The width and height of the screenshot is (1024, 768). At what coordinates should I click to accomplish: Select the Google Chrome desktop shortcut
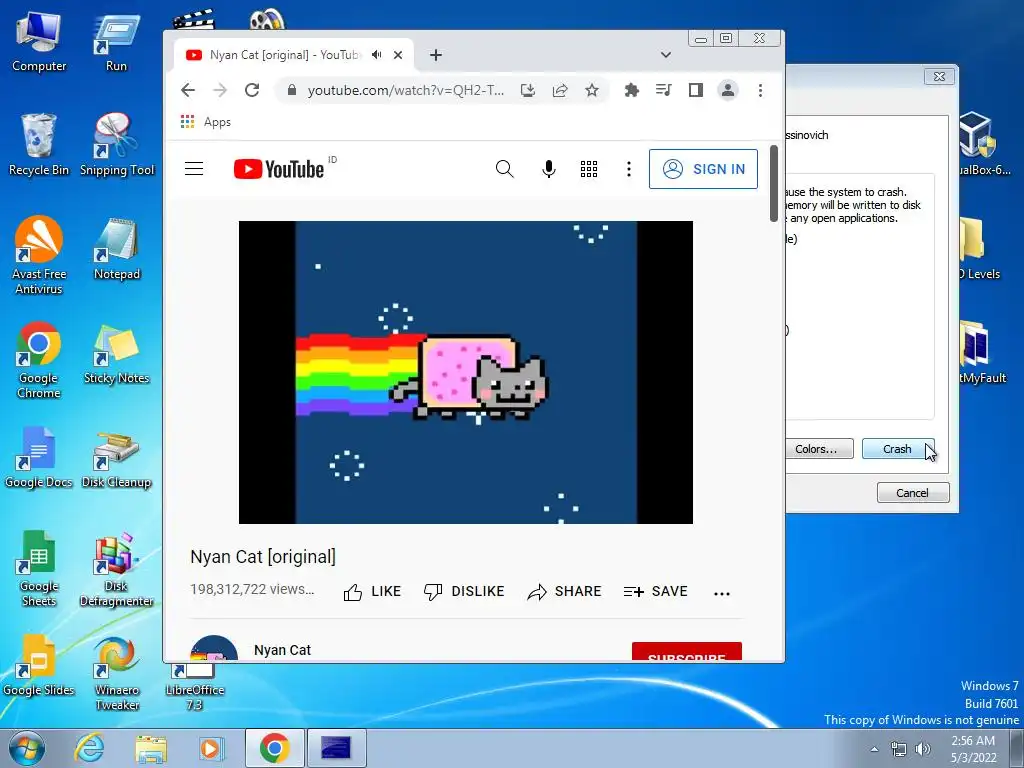39,359
